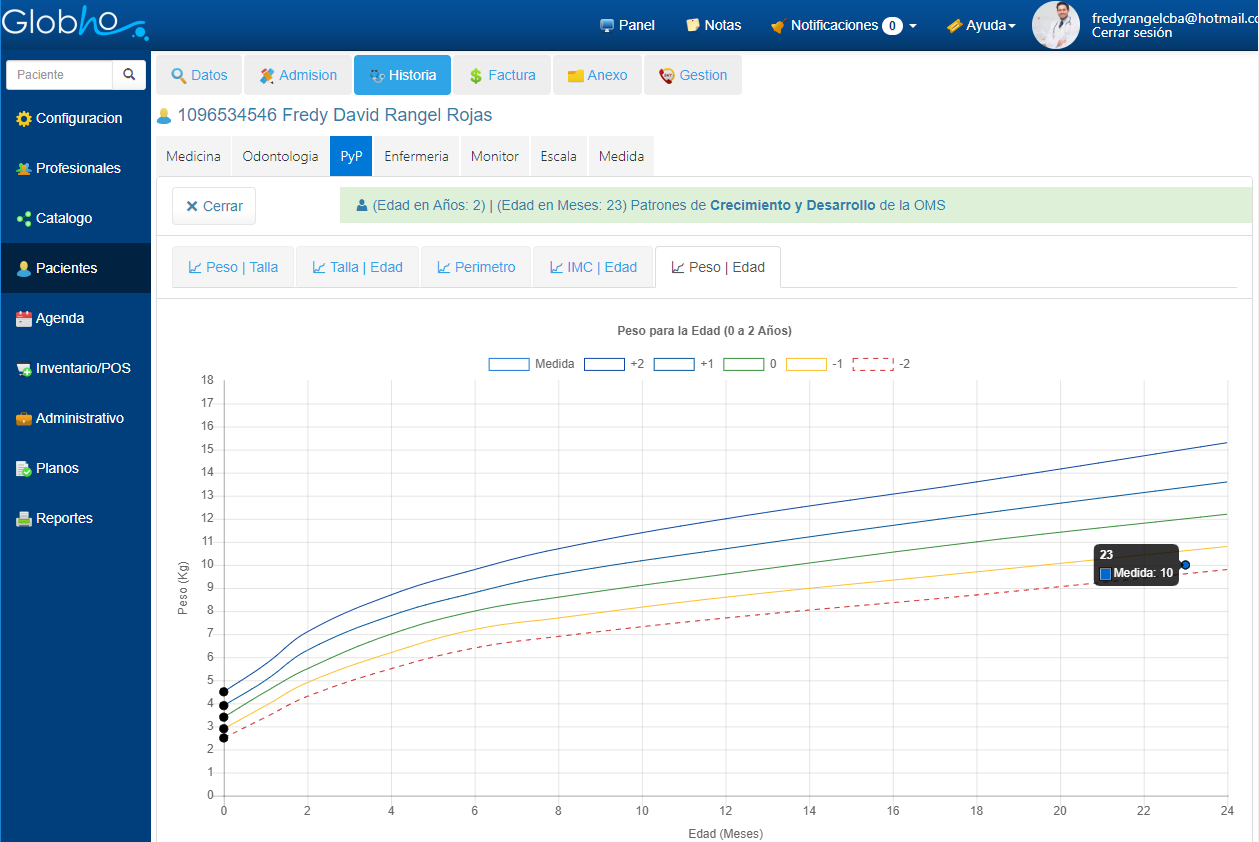
Task: Go to Inventario/POS in sidebar
Action: (x=73, y=368)
